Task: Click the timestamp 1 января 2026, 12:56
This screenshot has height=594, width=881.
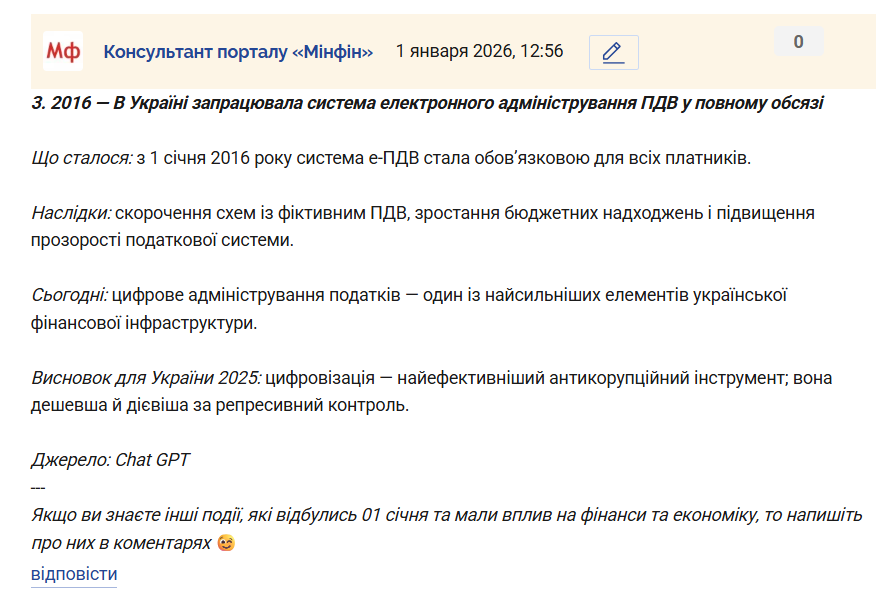Action: (x=479, y=51)
